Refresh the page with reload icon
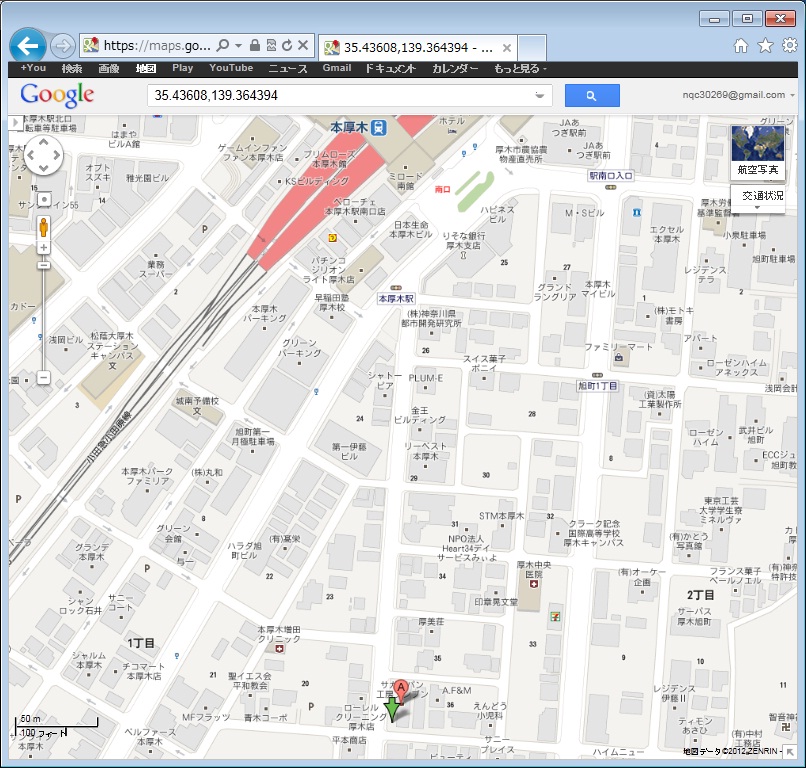Screen dimensions: 806x768 coord(287,45)
